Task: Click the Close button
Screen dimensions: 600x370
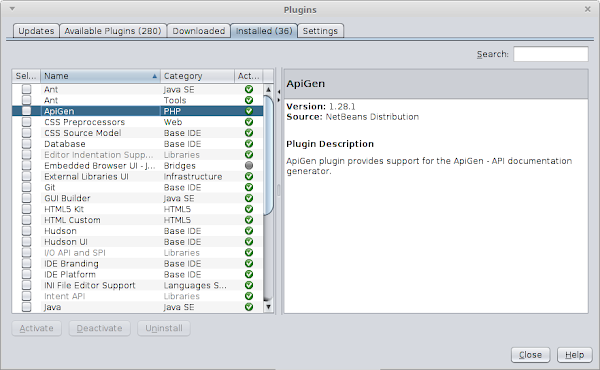Action: [x=530, y=355]
